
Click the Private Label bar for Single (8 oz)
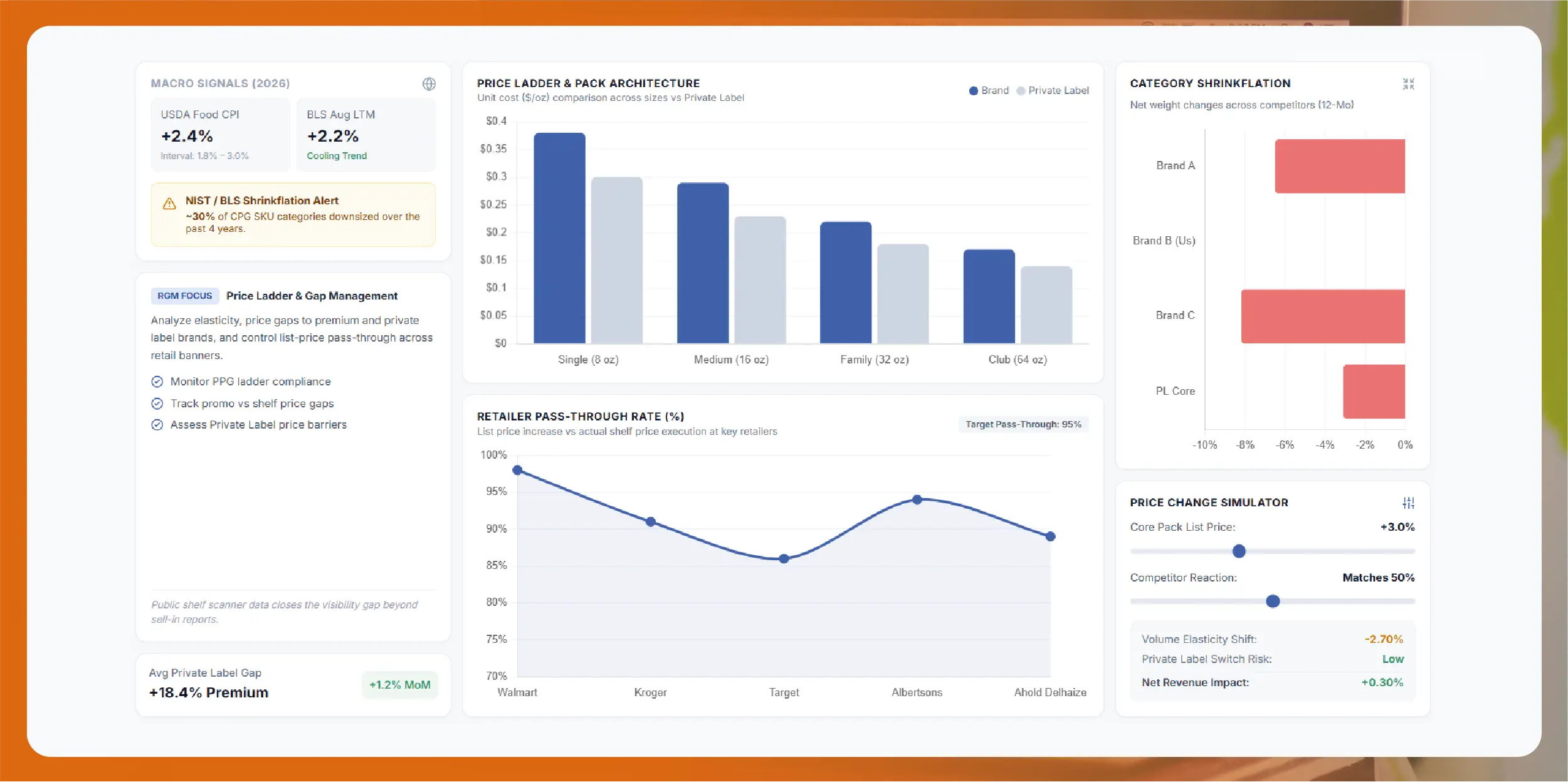[x=617, y=260]
